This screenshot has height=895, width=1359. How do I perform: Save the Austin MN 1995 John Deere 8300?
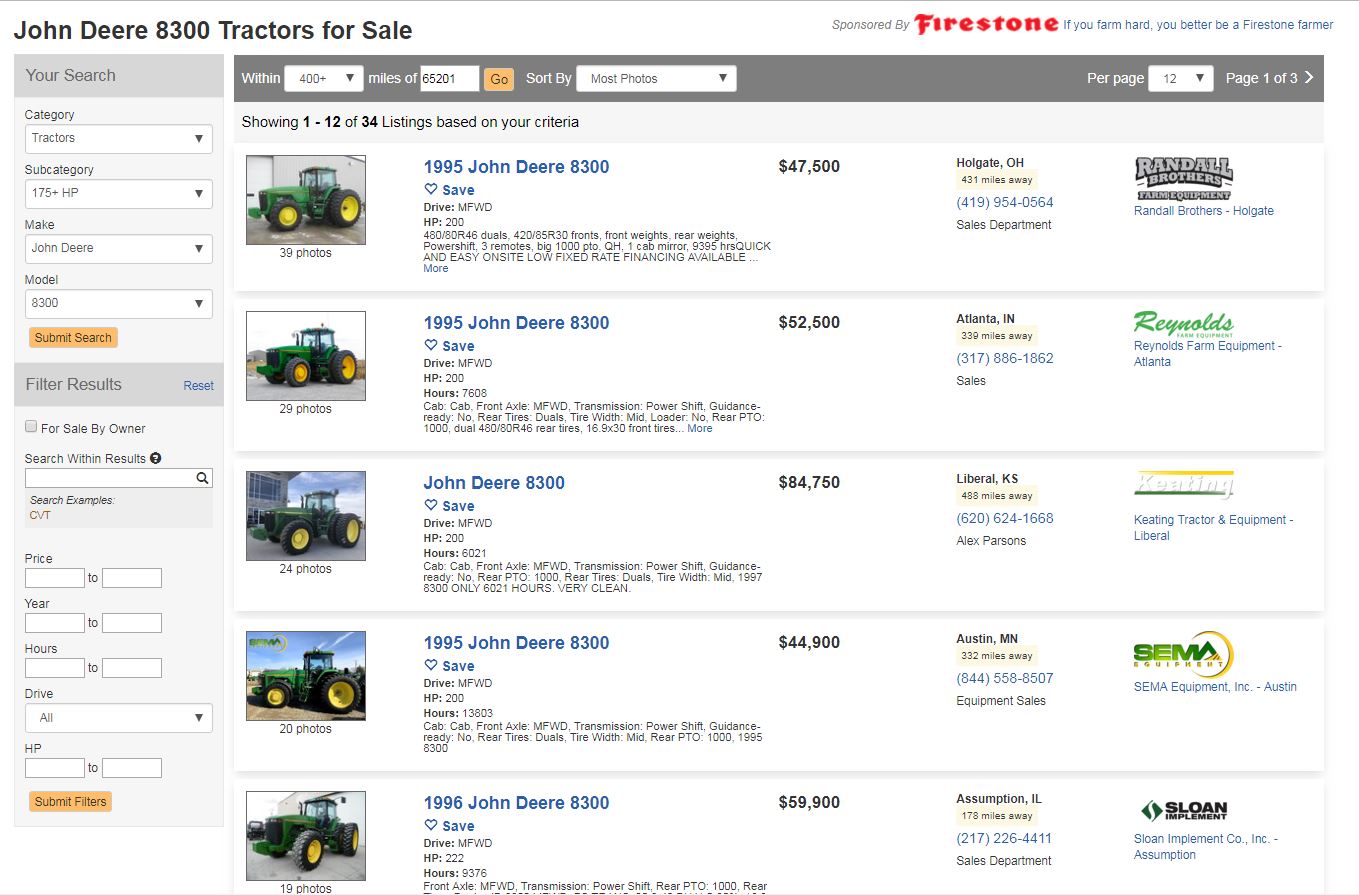point(449,666)
